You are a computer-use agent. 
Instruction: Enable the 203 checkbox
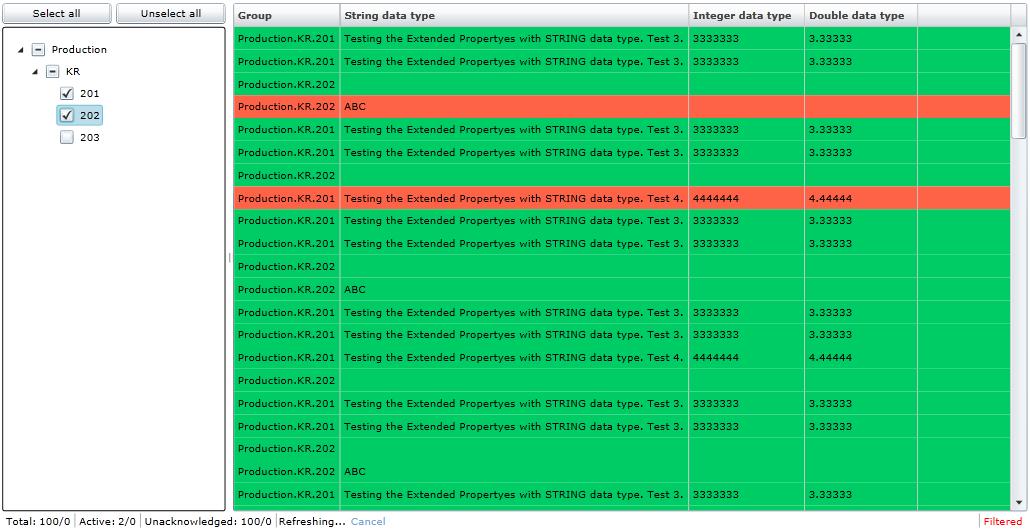[67, 138]
